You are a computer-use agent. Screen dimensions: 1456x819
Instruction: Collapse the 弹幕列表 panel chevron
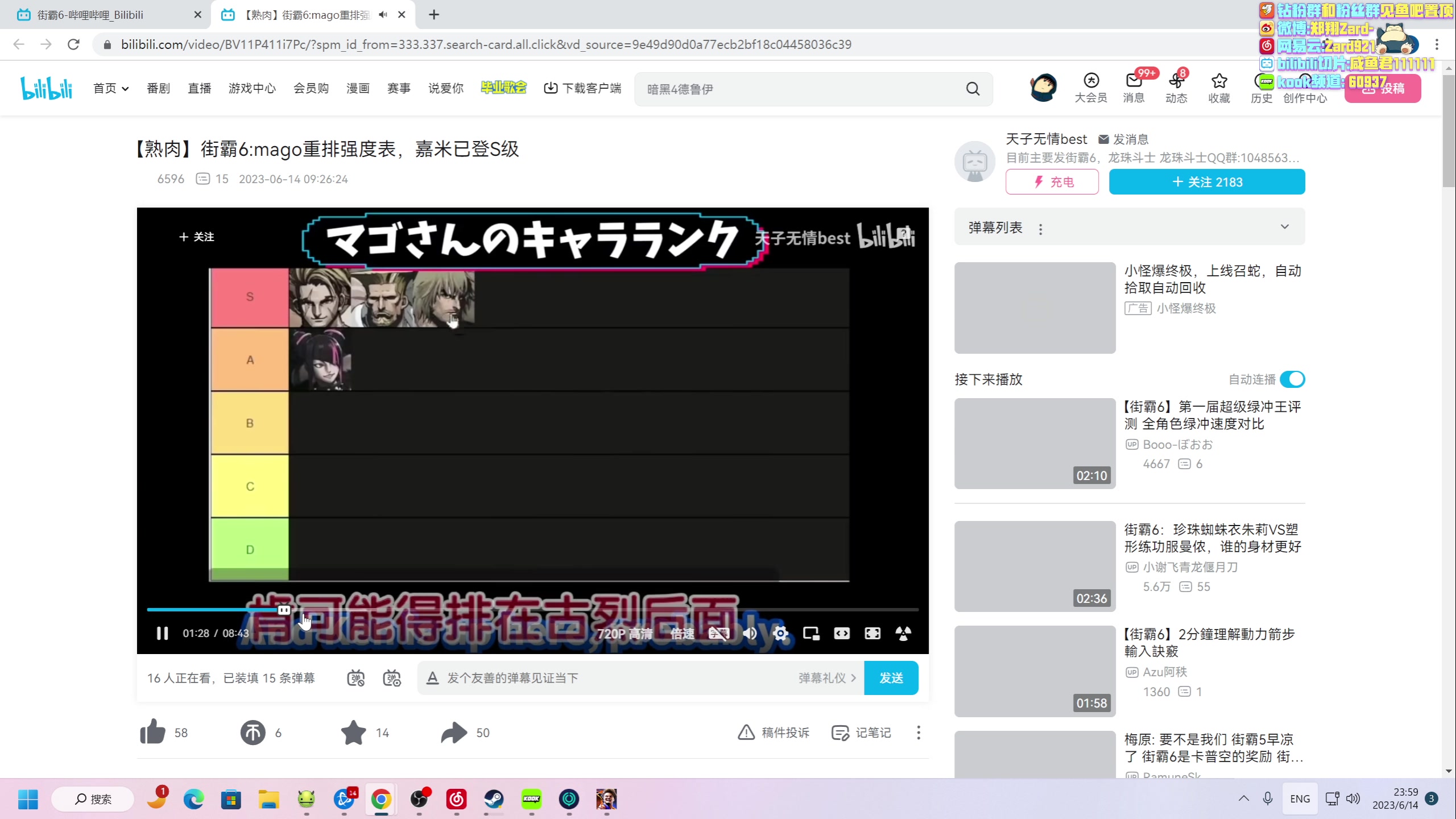[1285, 226]
